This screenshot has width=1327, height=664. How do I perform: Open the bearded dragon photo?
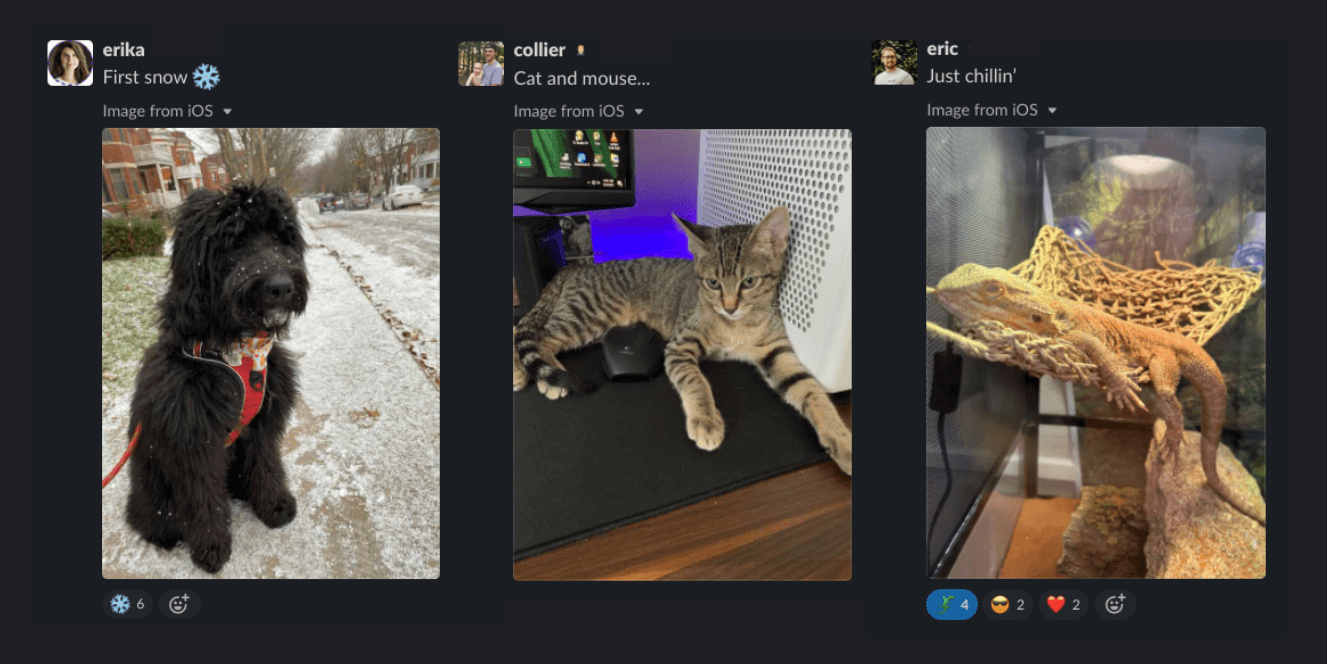pos(1096,352)
